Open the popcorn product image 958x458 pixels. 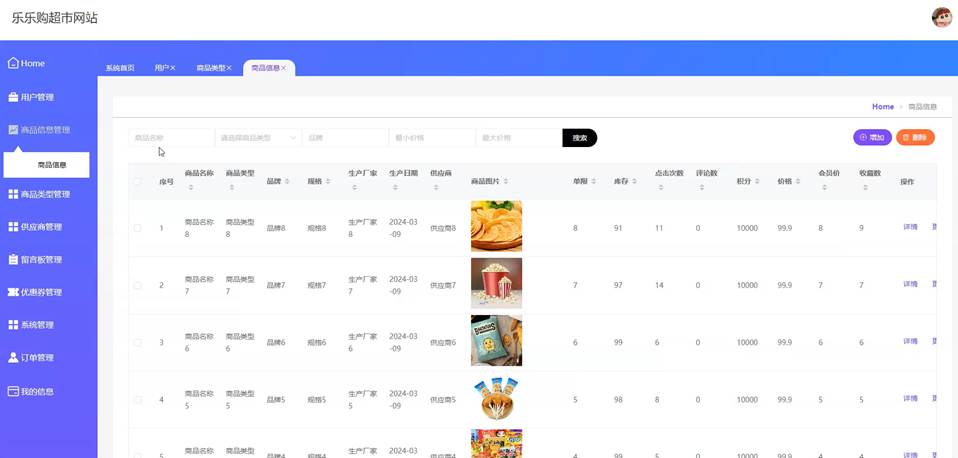496,283
